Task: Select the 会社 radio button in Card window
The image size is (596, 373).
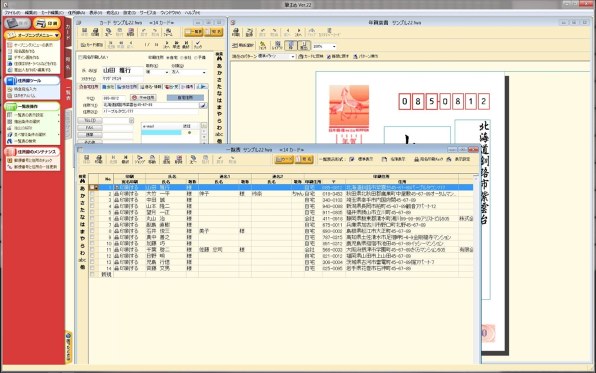Action: 182,57
